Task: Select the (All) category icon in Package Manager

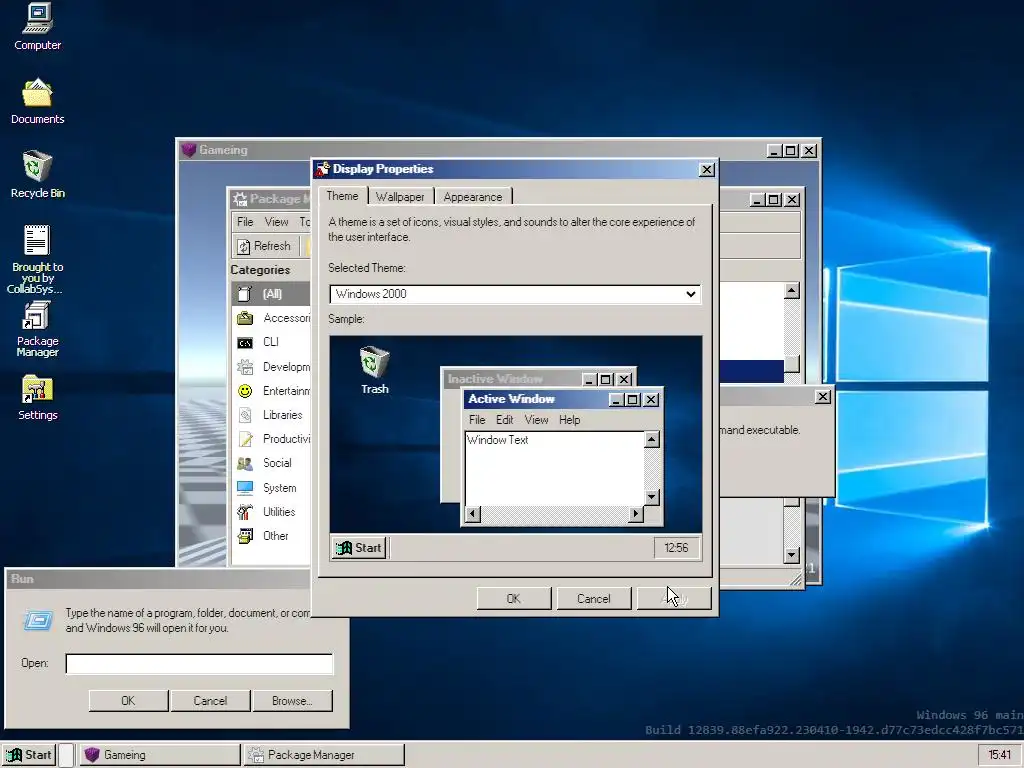Action: tap(245, 294)
